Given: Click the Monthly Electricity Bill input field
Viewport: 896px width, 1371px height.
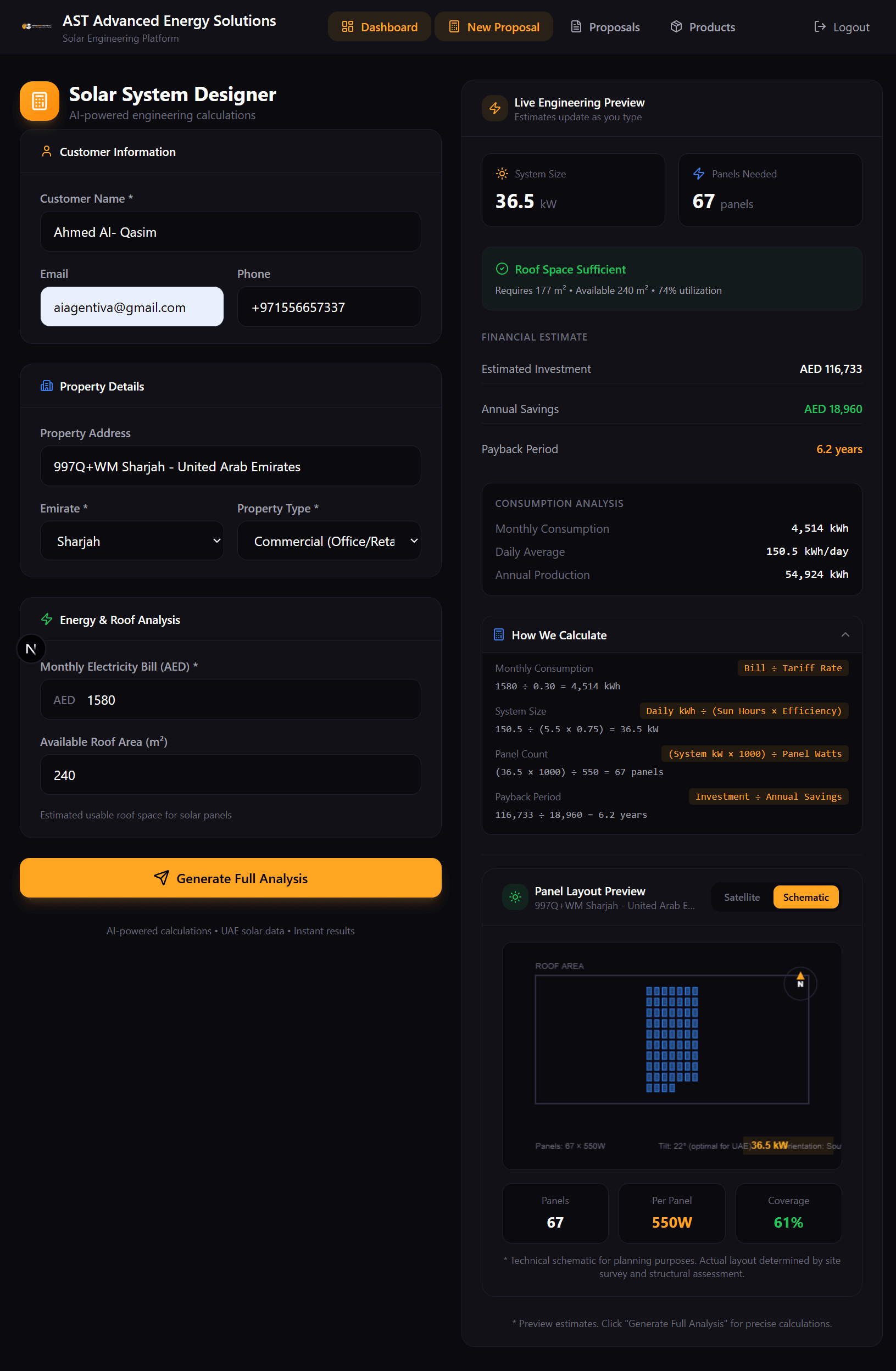Looking at the screenshot, I should 231,699.
